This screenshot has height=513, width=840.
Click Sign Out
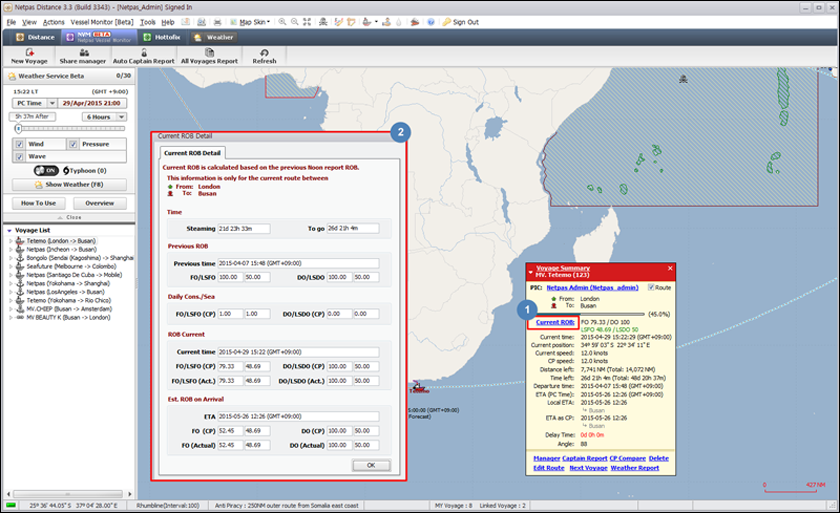(466, 22)
